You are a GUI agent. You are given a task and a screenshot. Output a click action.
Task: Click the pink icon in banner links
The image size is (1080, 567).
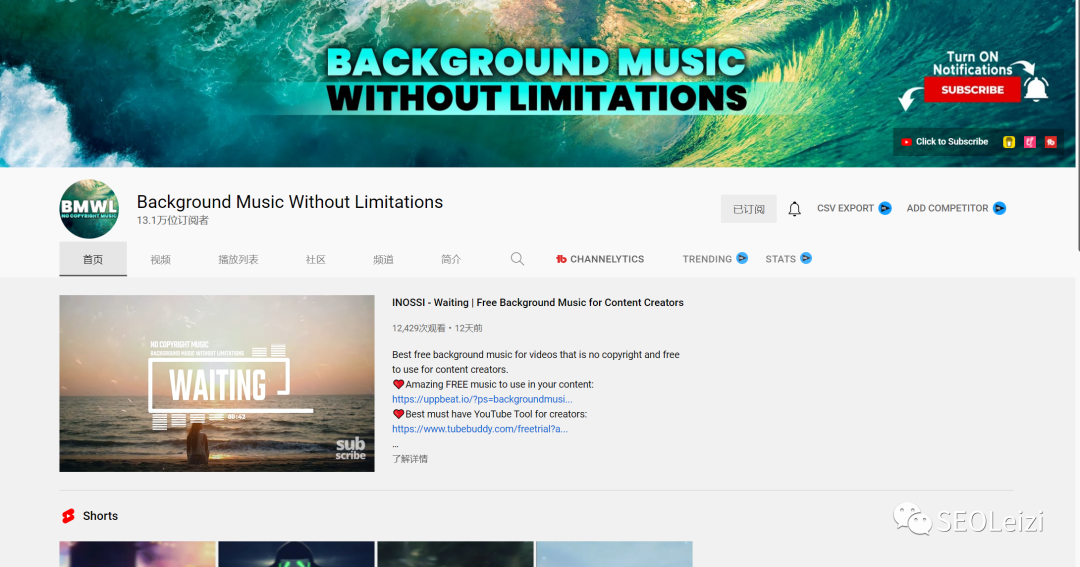pyautogui.click(x=1030, y=142)
